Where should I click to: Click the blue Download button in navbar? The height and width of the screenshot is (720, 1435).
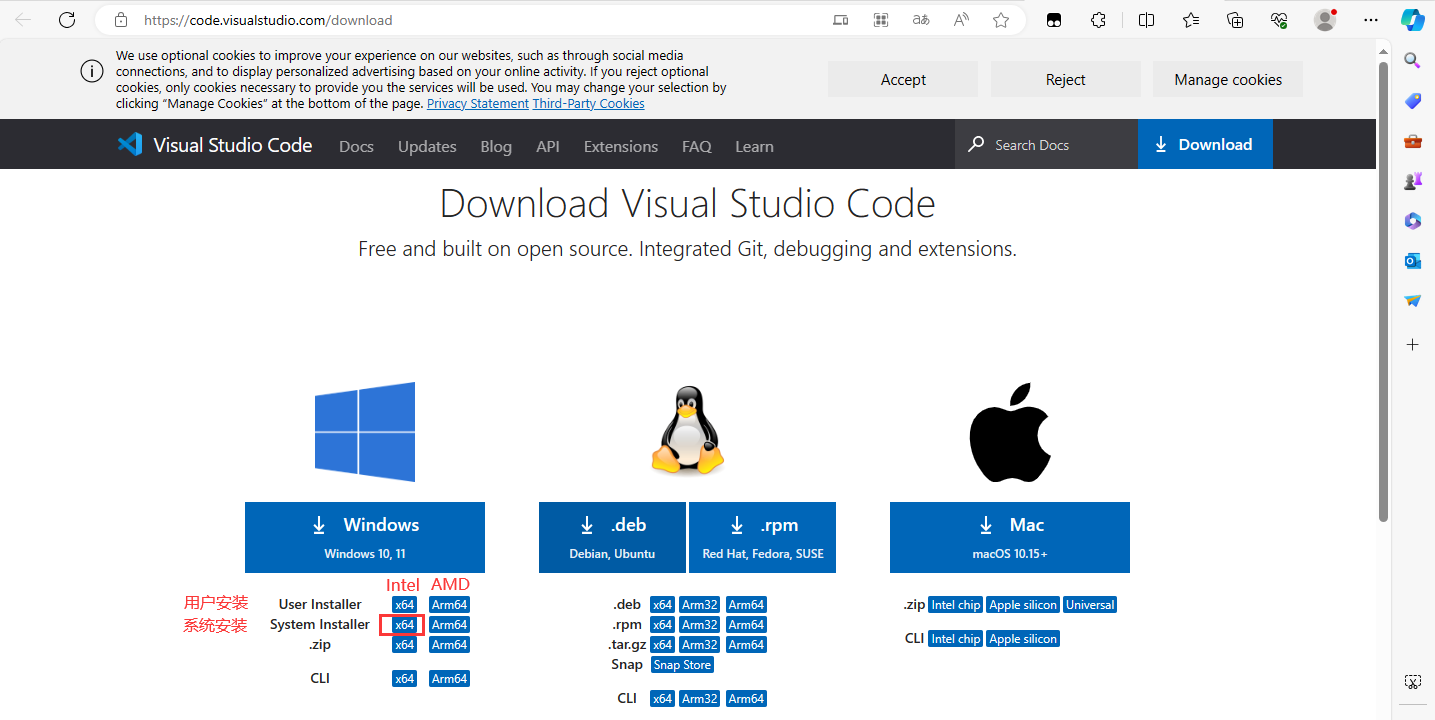point(1205,145)
